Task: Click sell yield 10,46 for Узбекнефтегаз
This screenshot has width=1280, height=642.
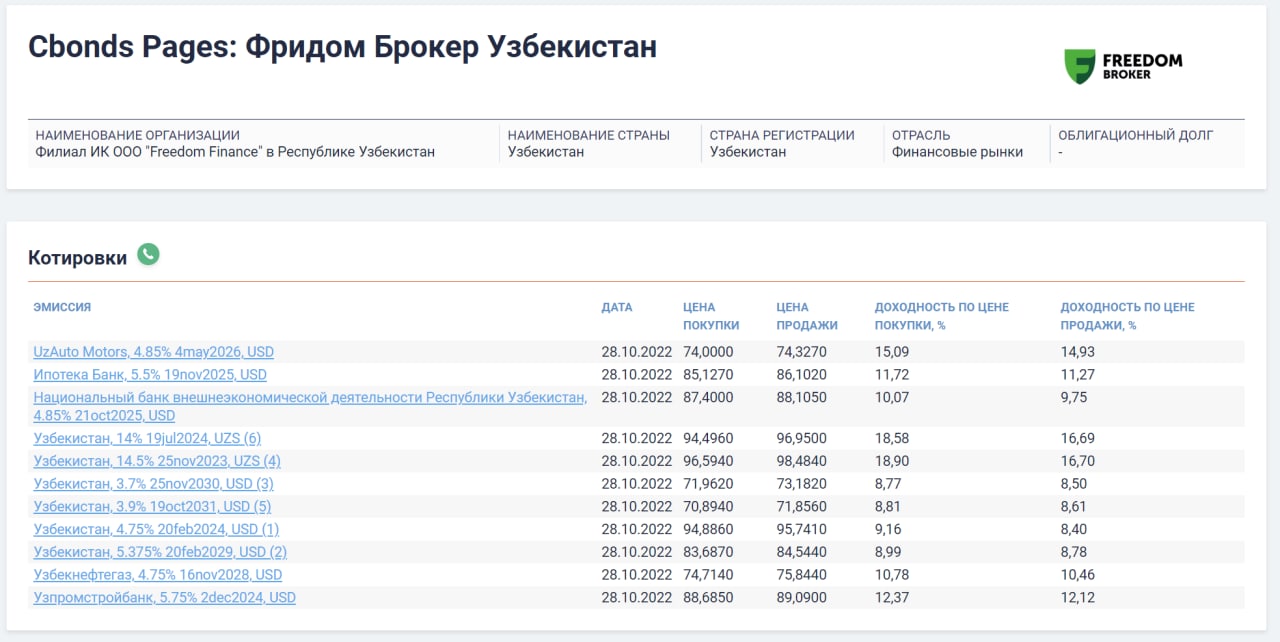Action: click(1078, 575)
